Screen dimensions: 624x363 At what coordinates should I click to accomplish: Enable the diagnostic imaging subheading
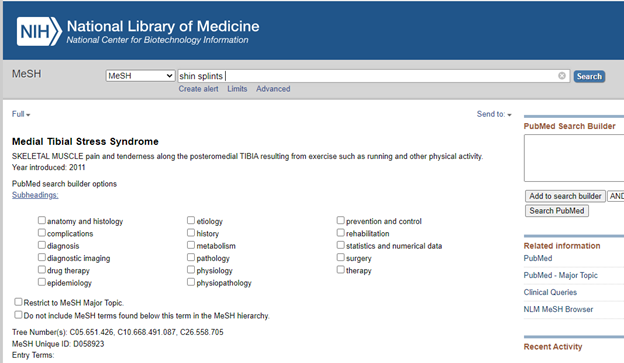coord(42,257)
